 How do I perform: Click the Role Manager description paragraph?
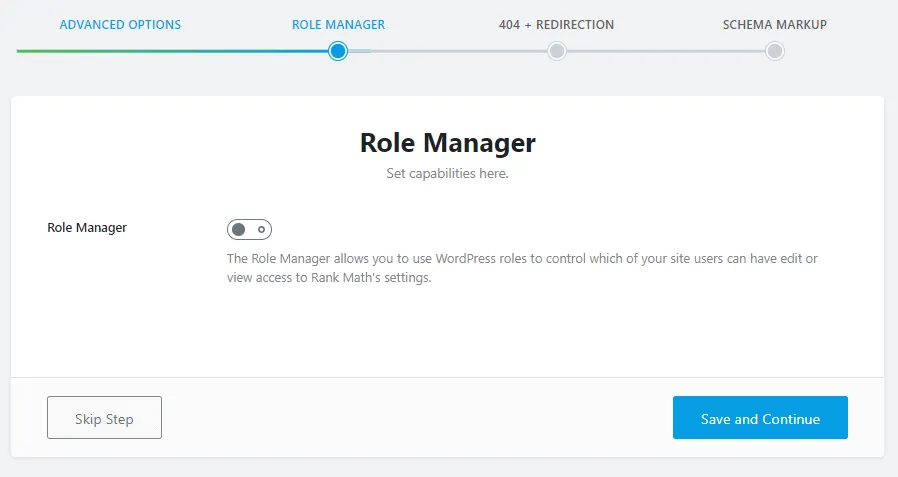point(520,268)
